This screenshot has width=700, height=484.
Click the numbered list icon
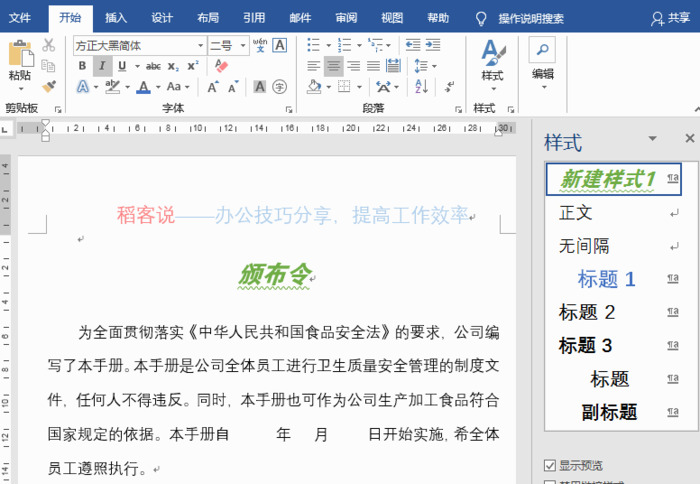point(344,45)
